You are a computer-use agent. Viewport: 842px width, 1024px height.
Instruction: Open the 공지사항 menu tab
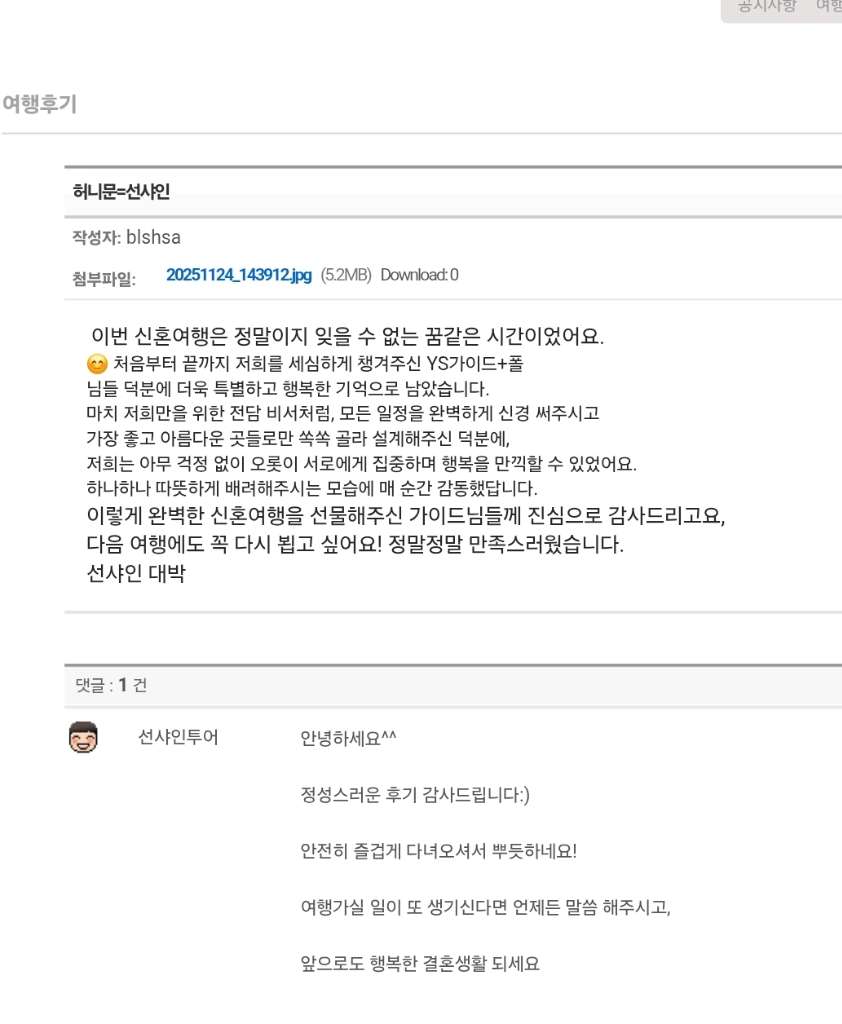[766, 6]
